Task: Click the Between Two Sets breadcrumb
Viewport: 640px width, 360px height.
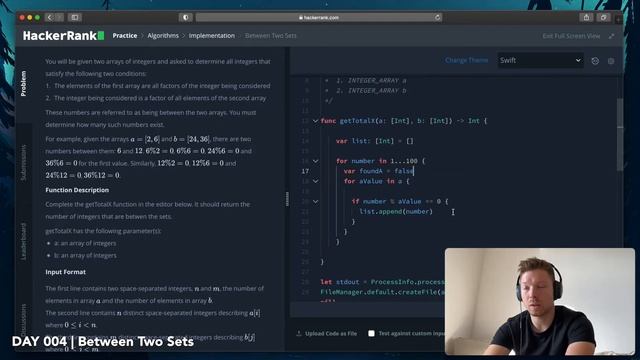Action: click(x=271, y=36)
